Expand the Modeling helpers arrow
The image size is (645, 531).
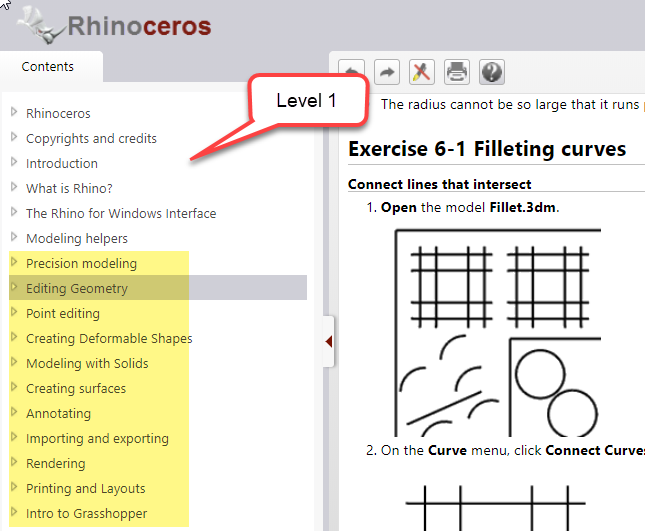coord(14,237)
